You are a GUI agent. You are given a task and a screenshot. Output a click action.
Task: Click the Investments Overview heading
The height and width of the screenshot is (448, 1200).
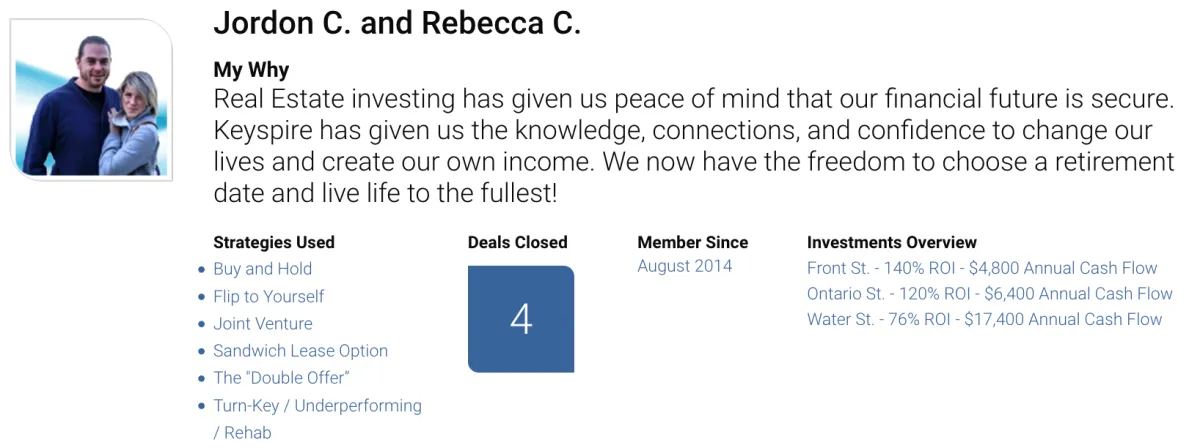(x=892, y=242)
